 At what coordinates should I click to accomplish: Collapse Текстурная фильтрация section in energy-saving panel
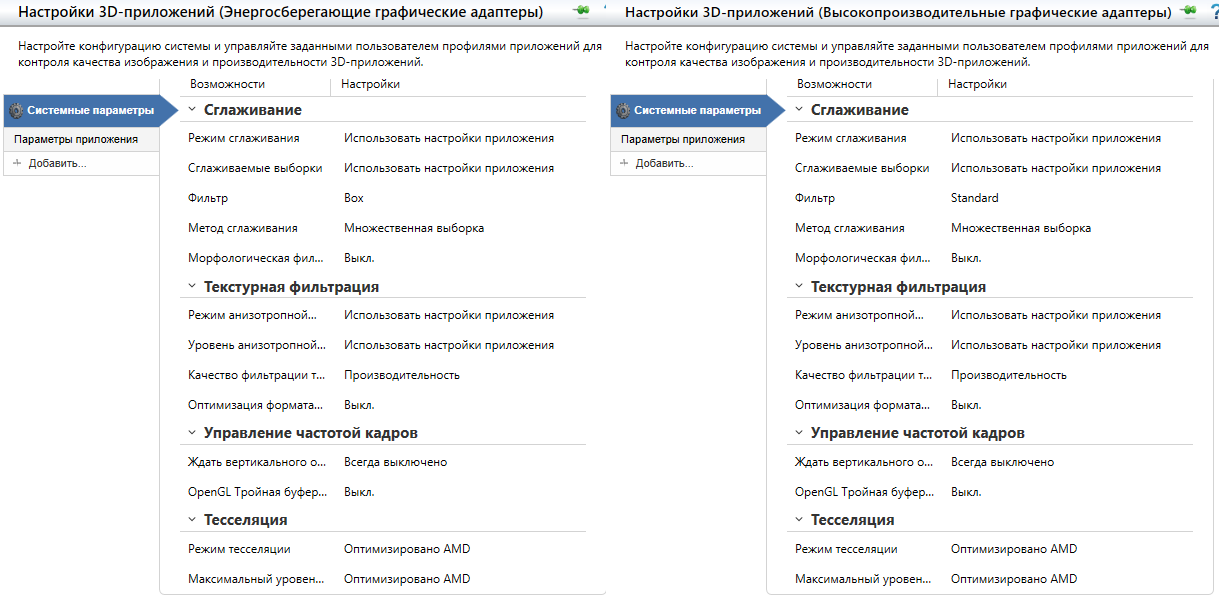tap(191, 286)
